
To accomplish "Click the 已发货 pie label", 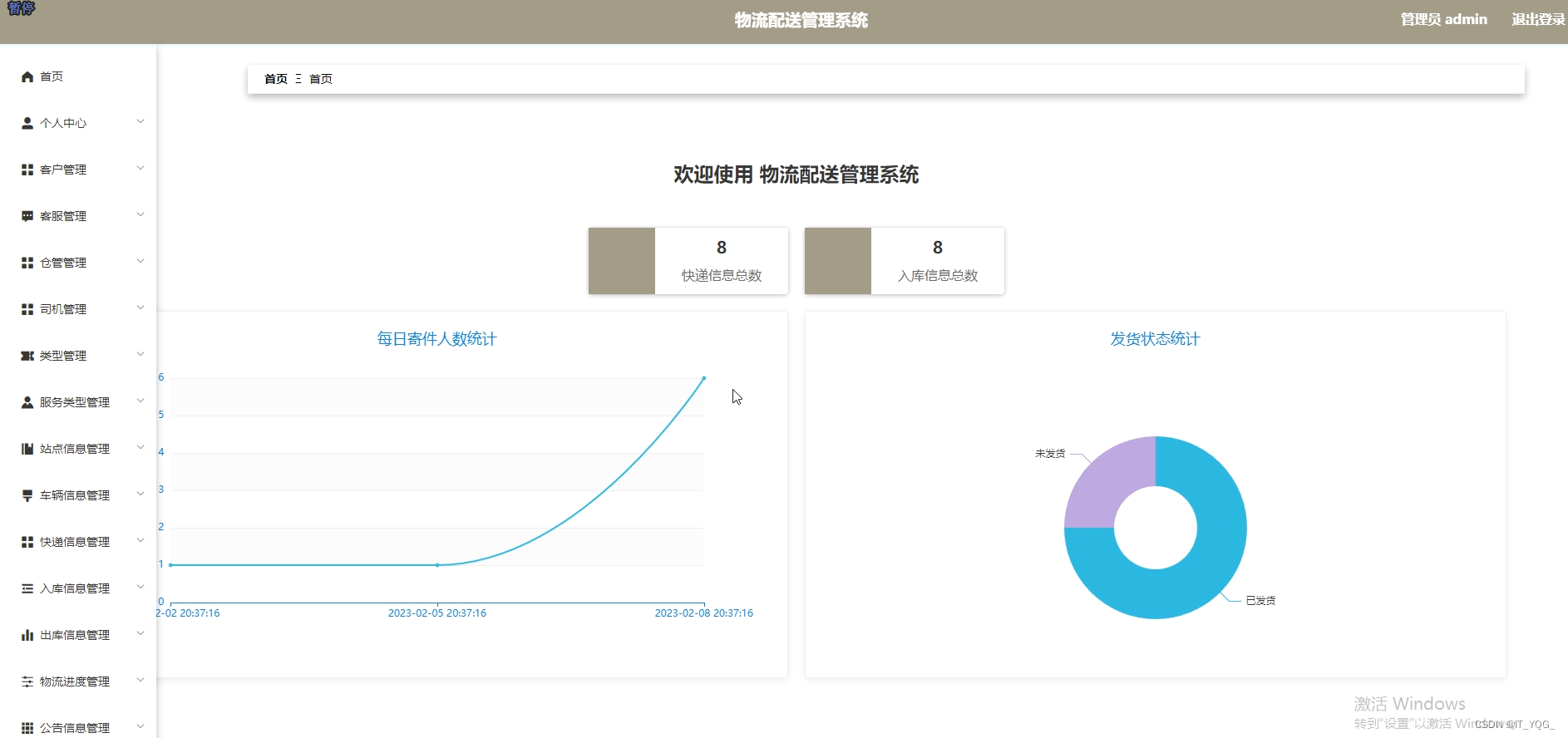I will coord(1260,600).
